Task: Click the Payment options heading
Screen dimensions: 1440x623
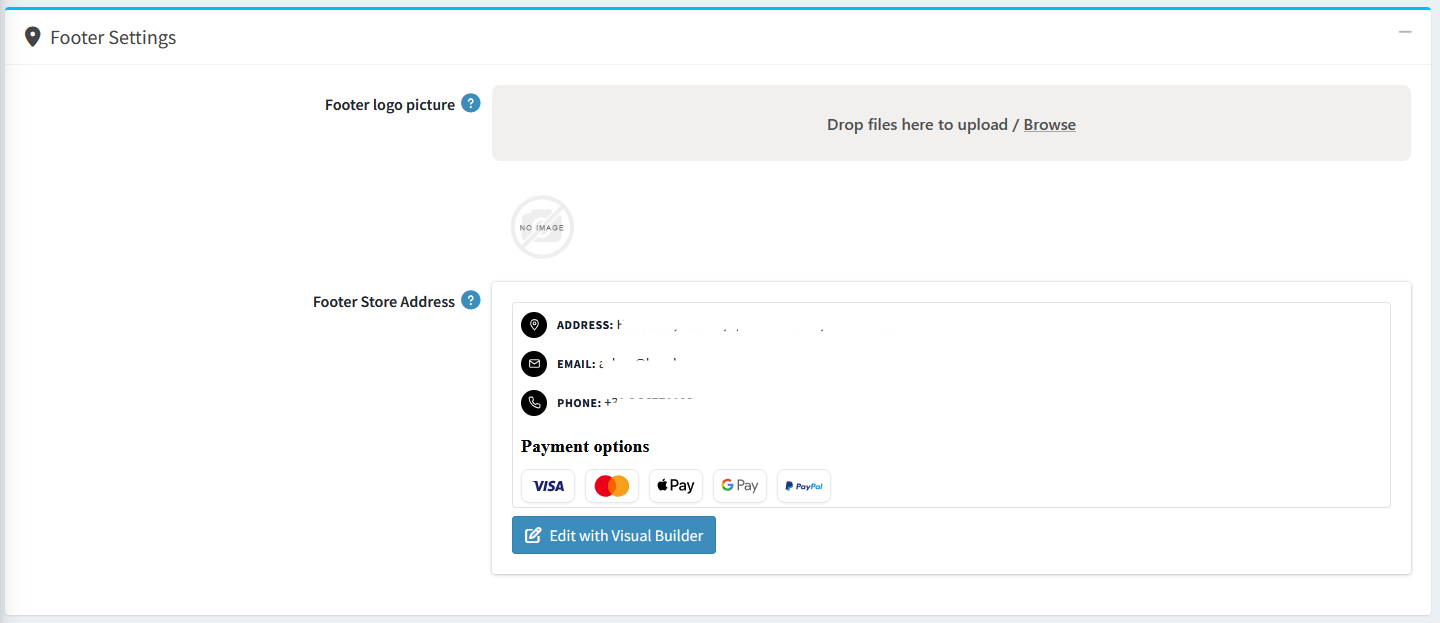Action: 585,446
